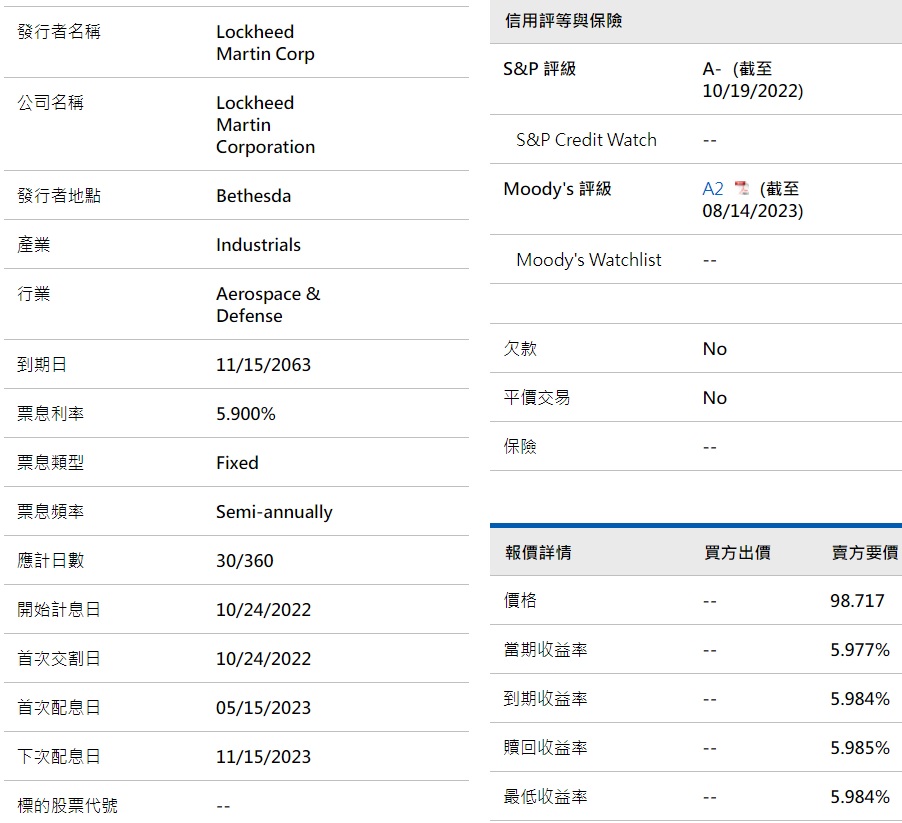Click the 當期收益率 value 5.977%
This screenshot has height=823, width=902.
click(859, 650)
